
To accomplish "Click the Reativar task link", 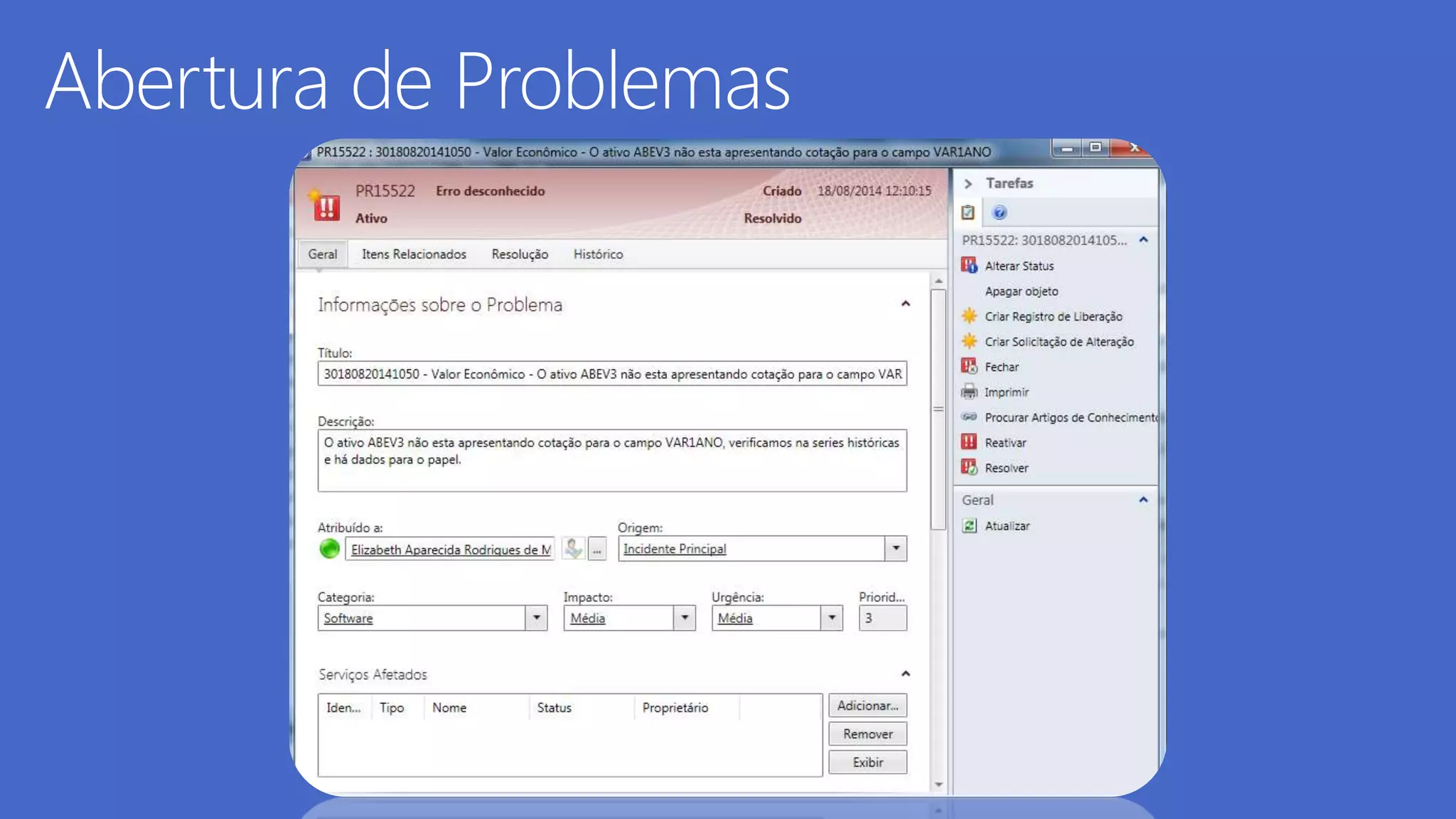I will point(1005,443).
